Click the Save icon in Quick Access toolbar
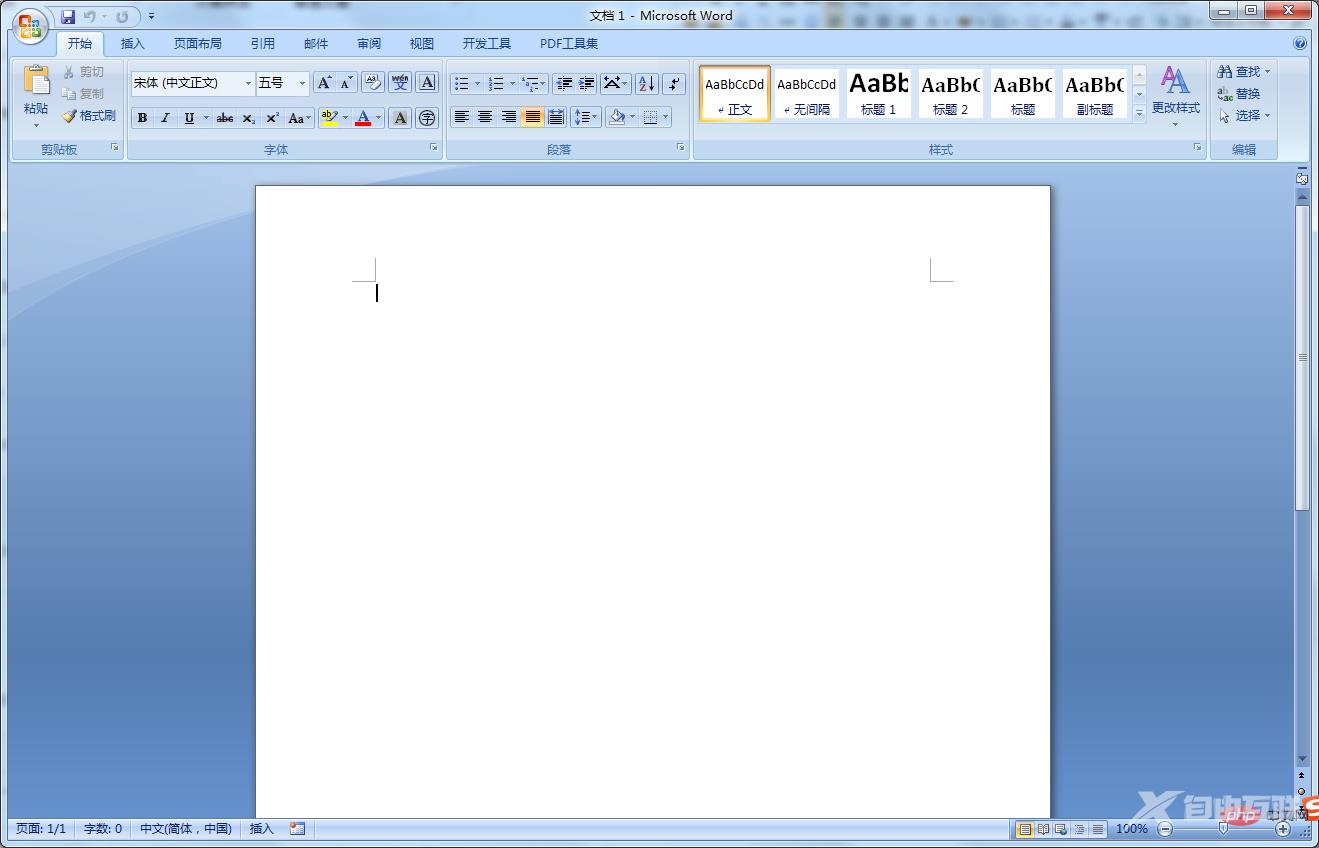The image size is (1319, 848). pos(68,17)
